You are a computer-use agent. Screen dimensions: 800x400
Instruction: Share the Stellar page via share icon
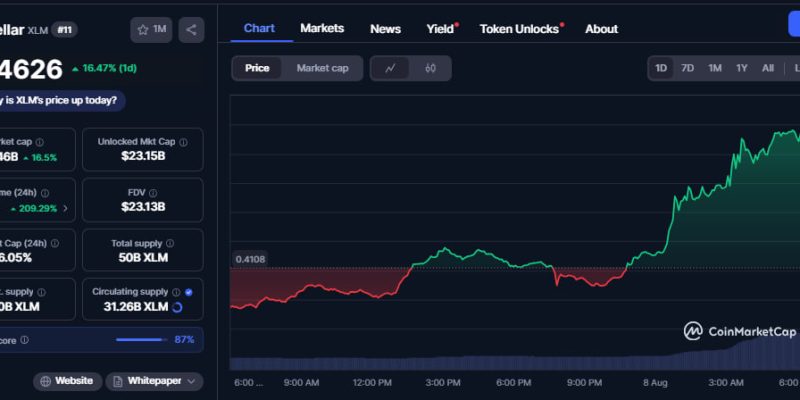191,30
